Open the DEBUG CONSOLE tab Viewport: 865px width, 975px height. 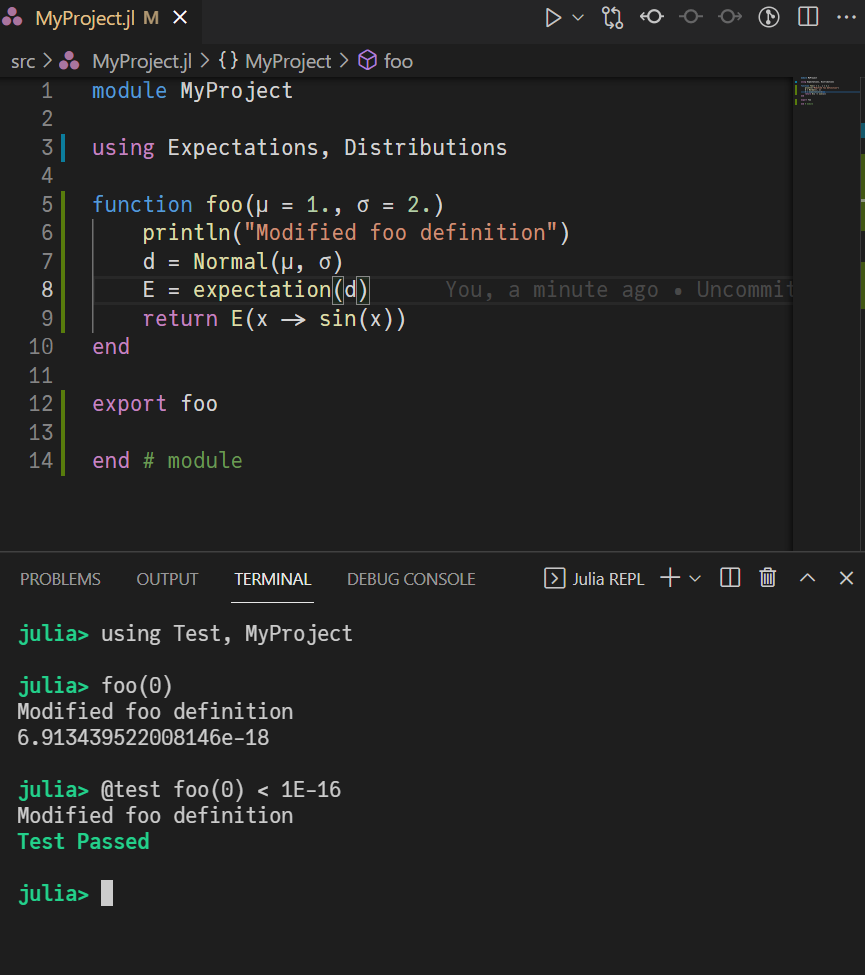tap(411, 579)
